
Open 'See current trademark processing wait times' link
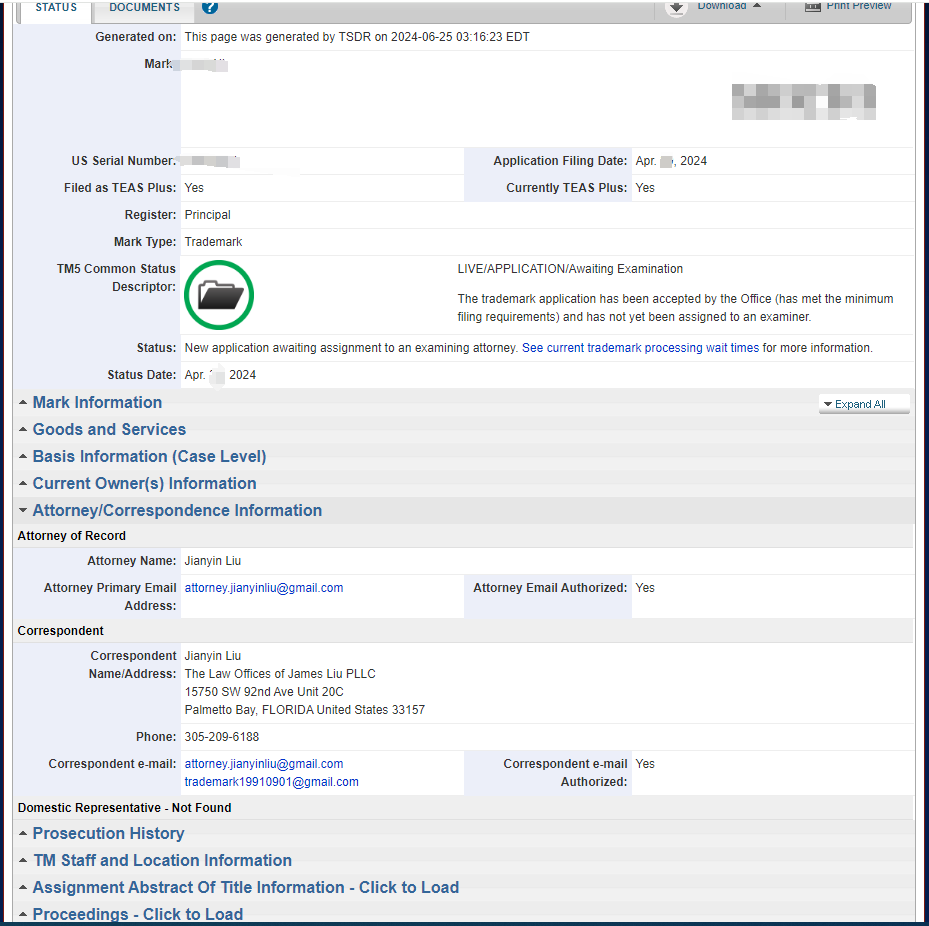(x=640, y=348)
